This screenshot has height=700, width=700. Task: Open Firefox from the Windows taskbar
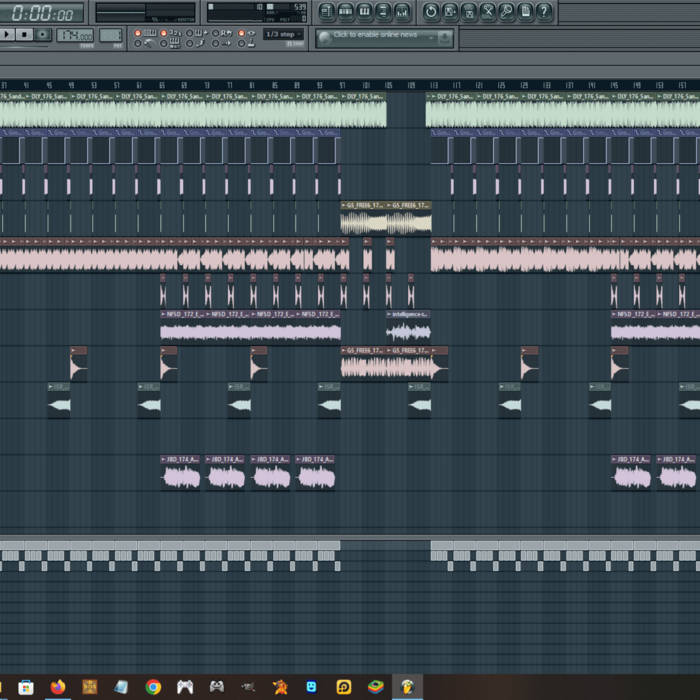pyautogui.click(x=58, y=687)
